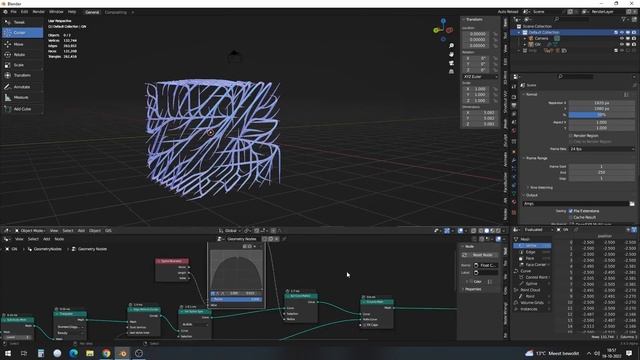This screenshot has height=360, width=640.
Task: Toggle Default Collection exclude checkbox
Action: 616,32
